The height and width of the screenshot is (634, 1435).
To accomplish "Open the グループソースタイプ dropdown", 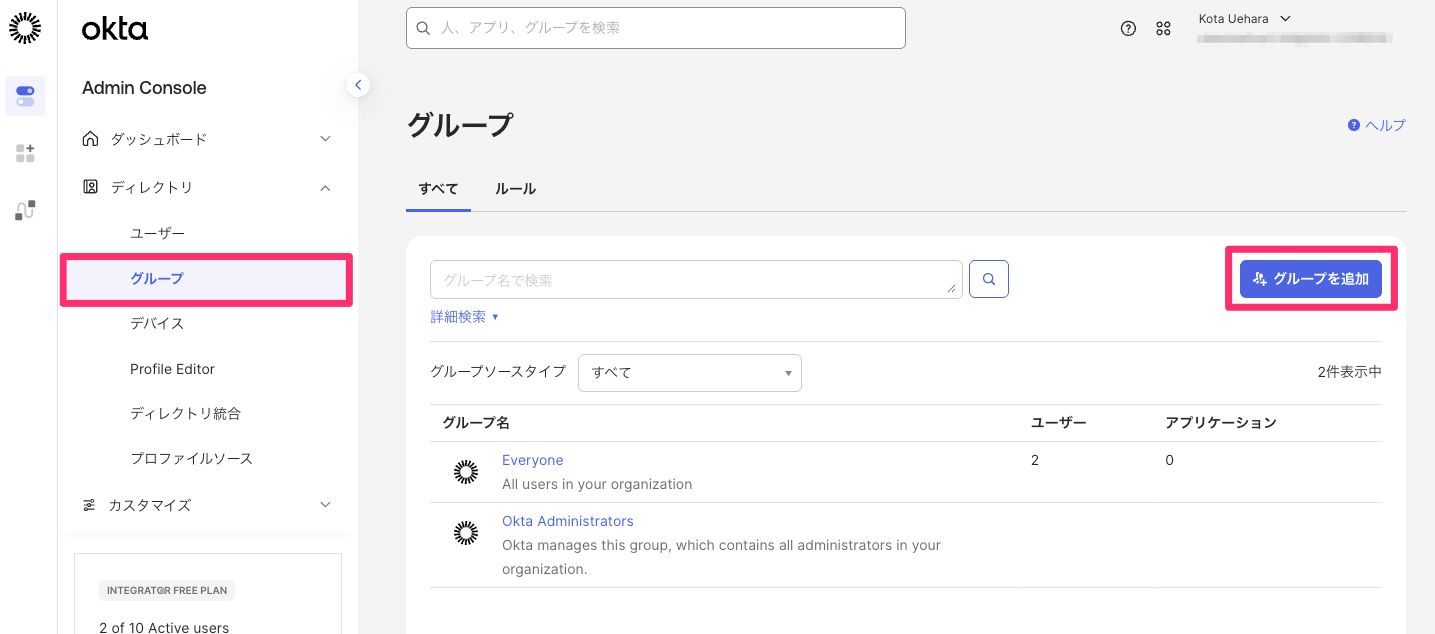I will click(690, 373).
